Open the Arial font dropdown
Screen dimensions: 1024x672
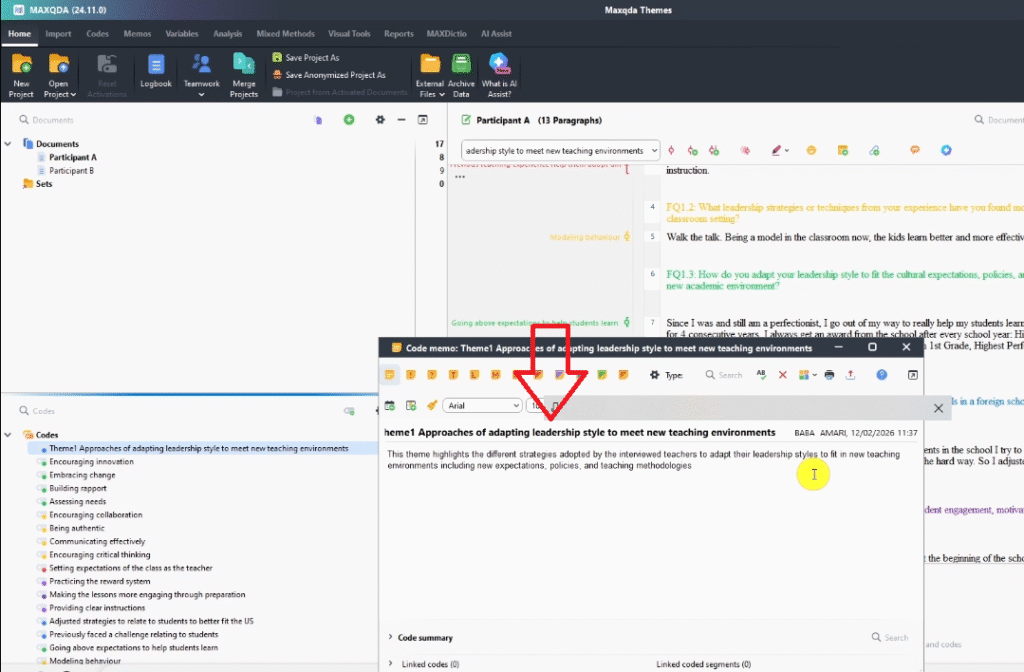click(483, 406)
